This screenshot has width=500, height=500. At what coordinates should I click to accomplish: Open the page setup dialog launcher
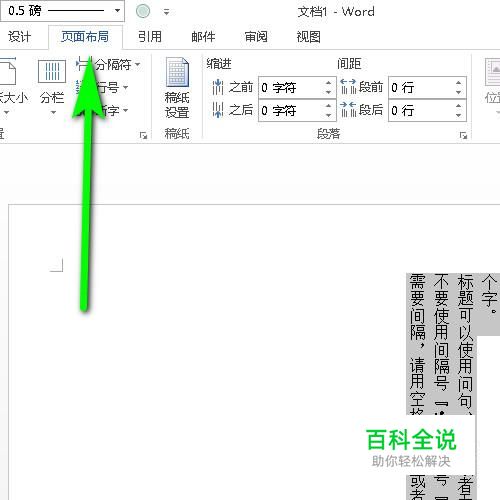pos(143,135)
